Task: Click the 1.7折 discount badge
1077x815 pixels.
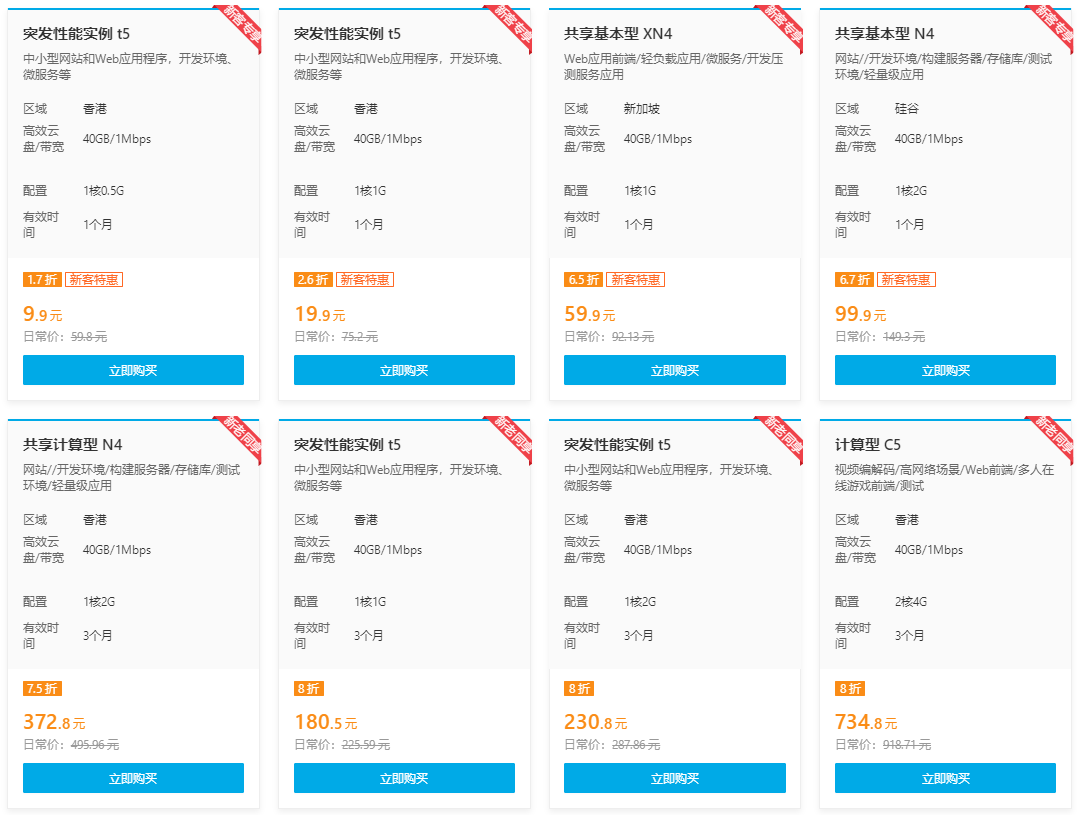Action: [x=42, y=280]
